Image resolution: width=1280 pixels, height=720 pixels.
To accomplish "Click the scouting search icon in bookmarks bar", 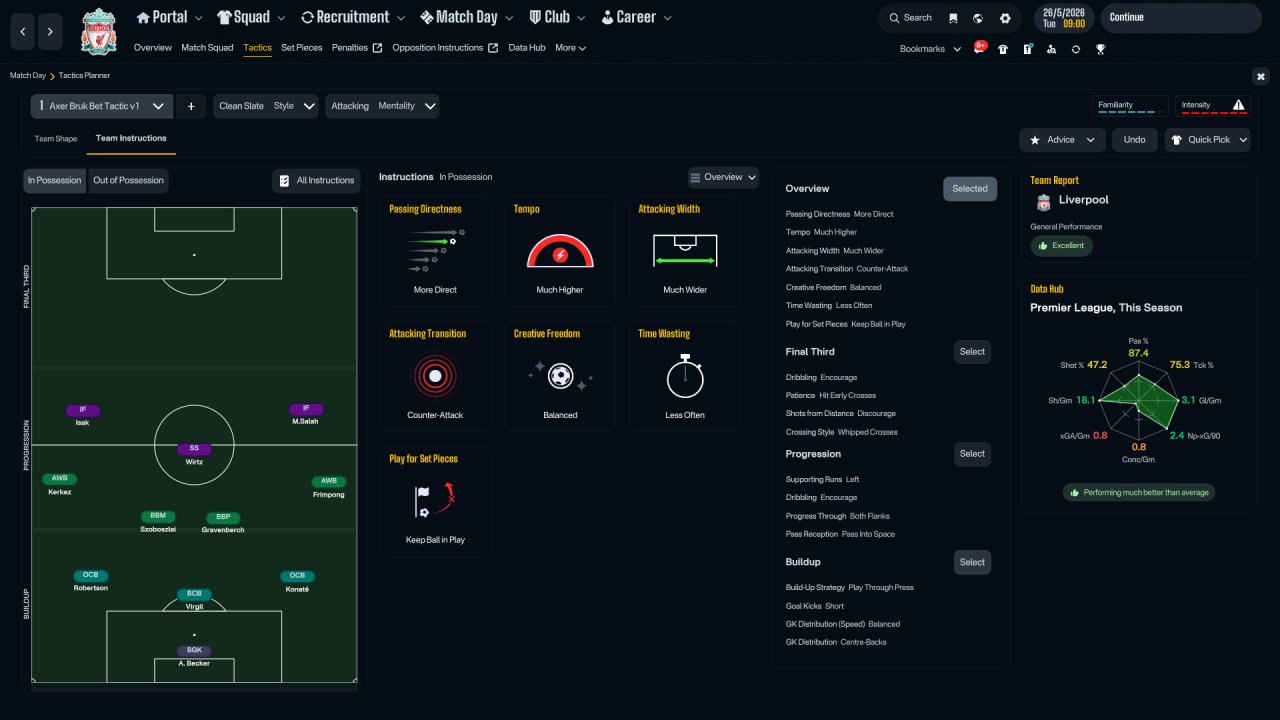I will [1051, 49].
